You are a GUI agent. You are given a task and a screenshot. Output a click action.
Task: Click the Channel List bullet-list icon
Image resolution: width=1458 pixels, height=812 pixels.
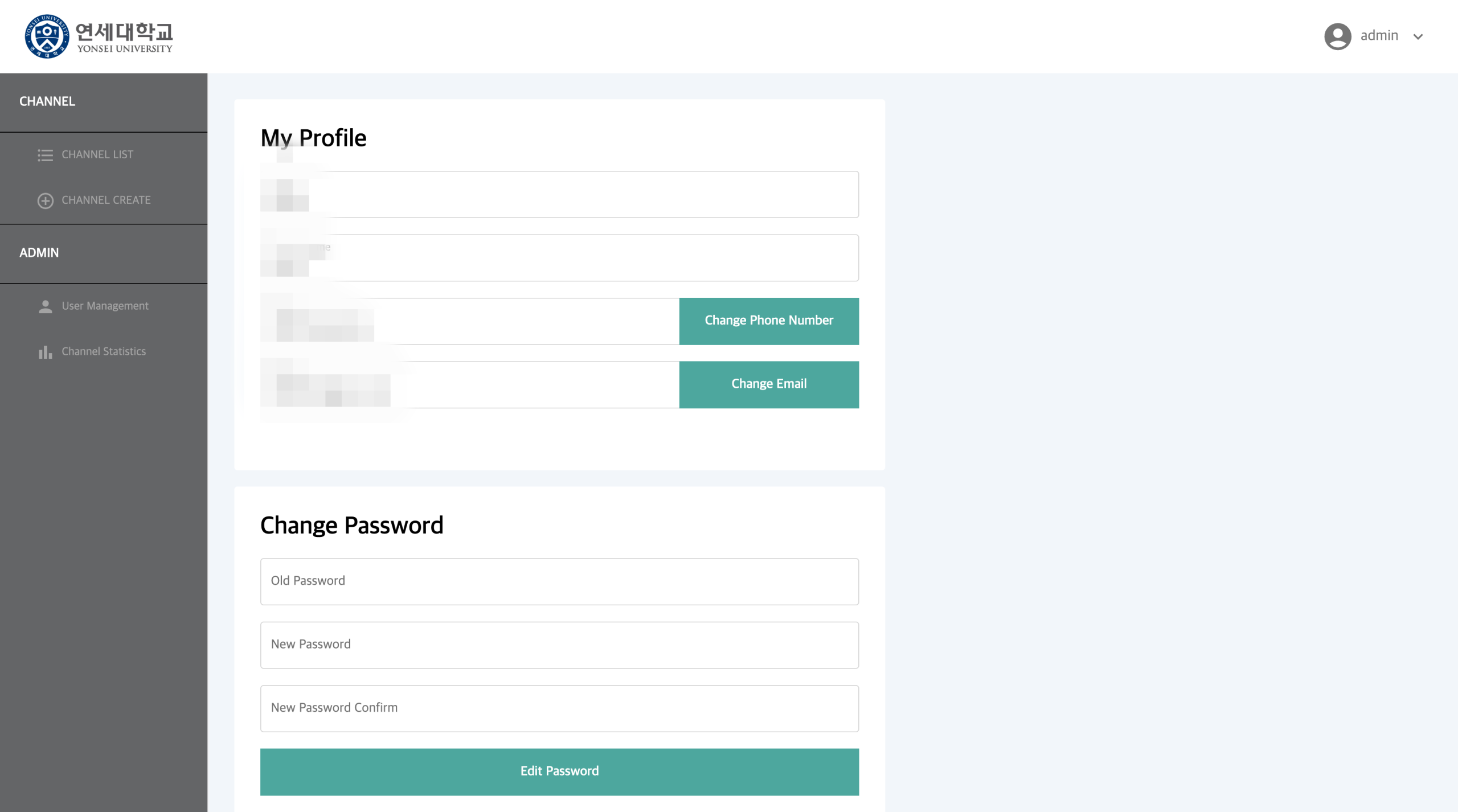pyautogui.click(x=45, y=155)
